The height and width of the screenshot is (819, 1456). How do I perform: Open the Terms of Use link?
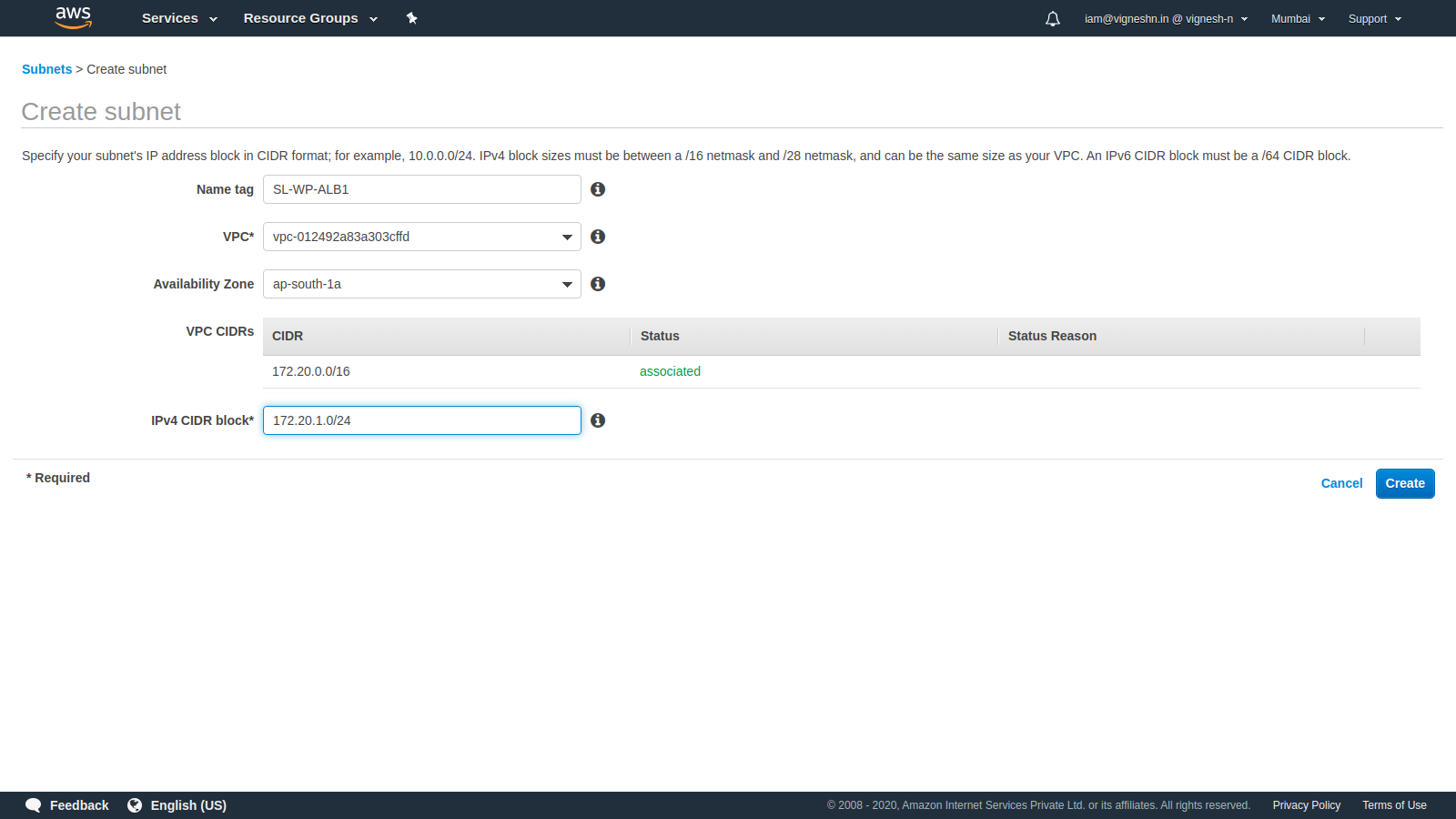pos(1394,805)
